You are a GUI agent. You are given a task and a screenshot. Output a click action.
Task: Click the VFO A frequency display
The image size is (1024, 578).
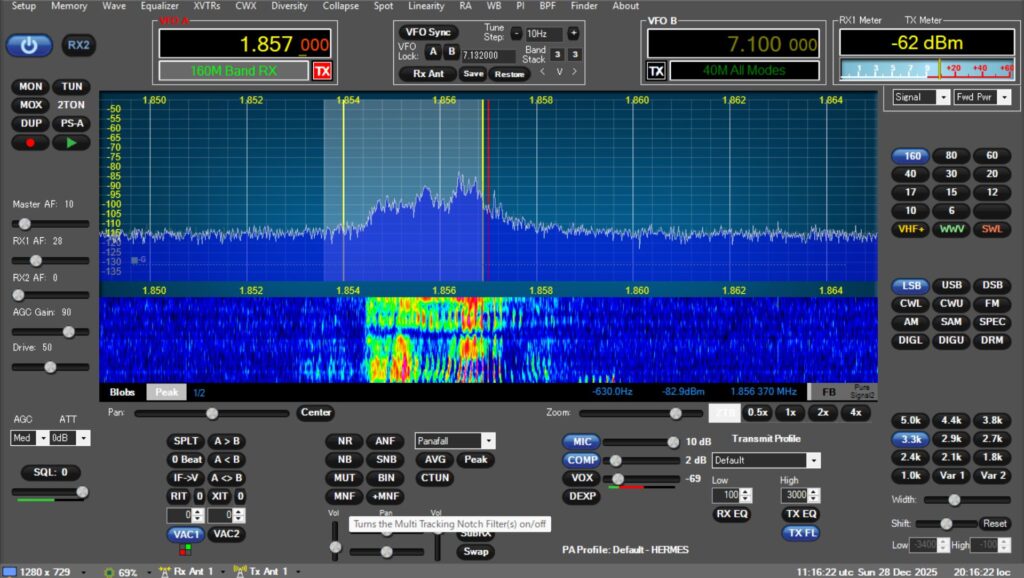tap(246, 44)
